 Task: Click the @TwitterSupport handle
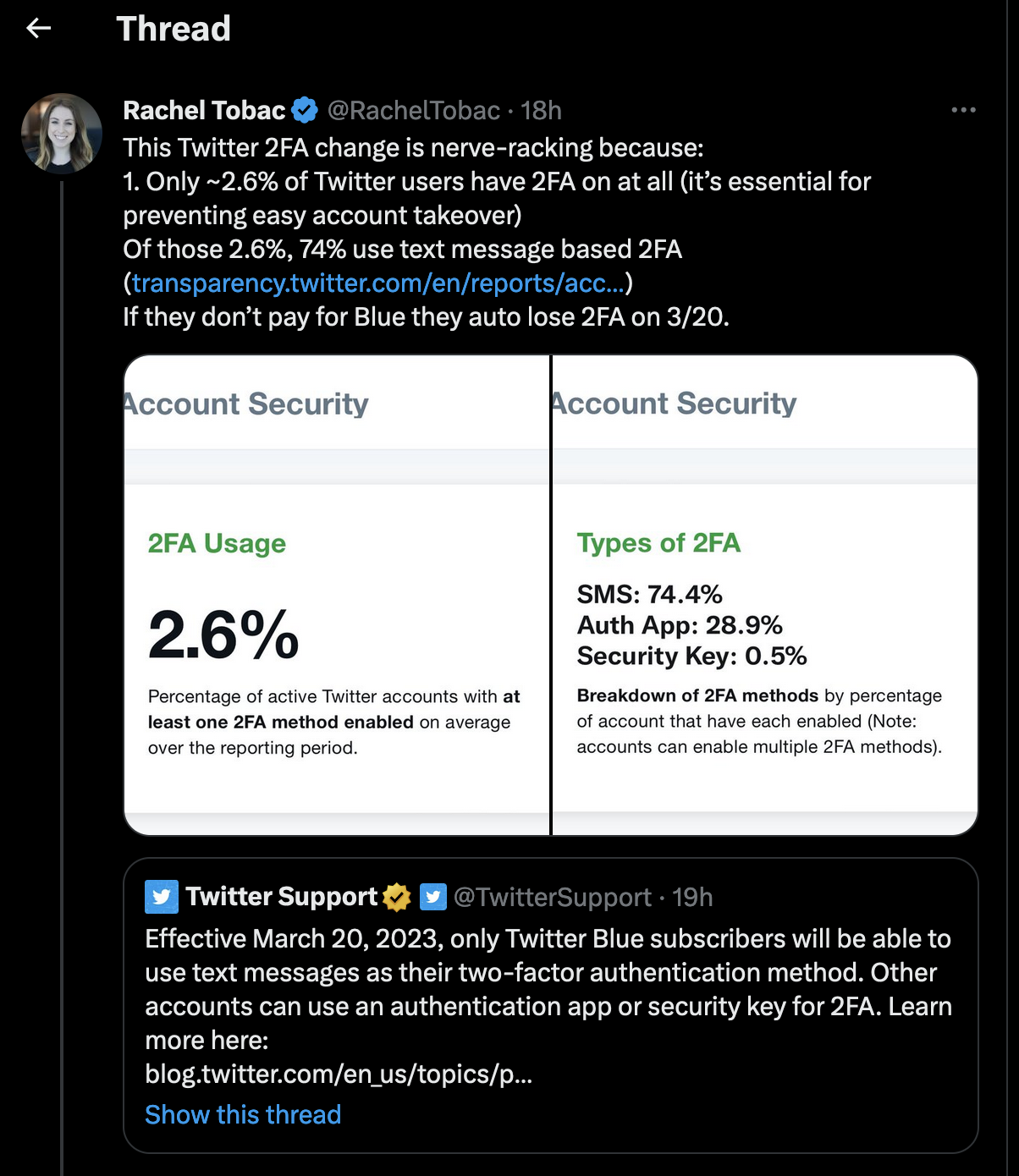(548, 897)
